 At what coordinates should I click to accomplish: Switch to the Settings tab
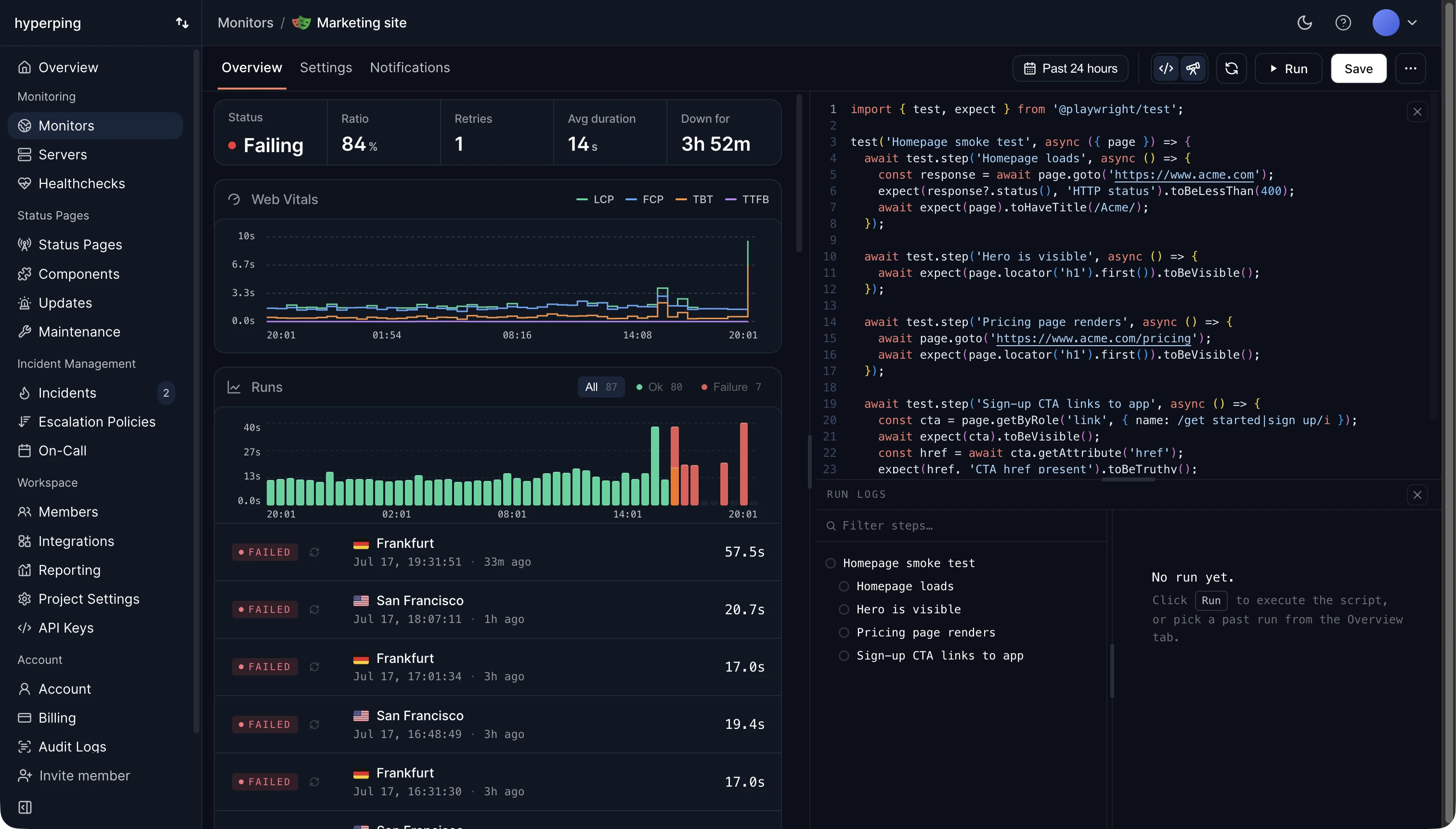(x=325, y=68)
